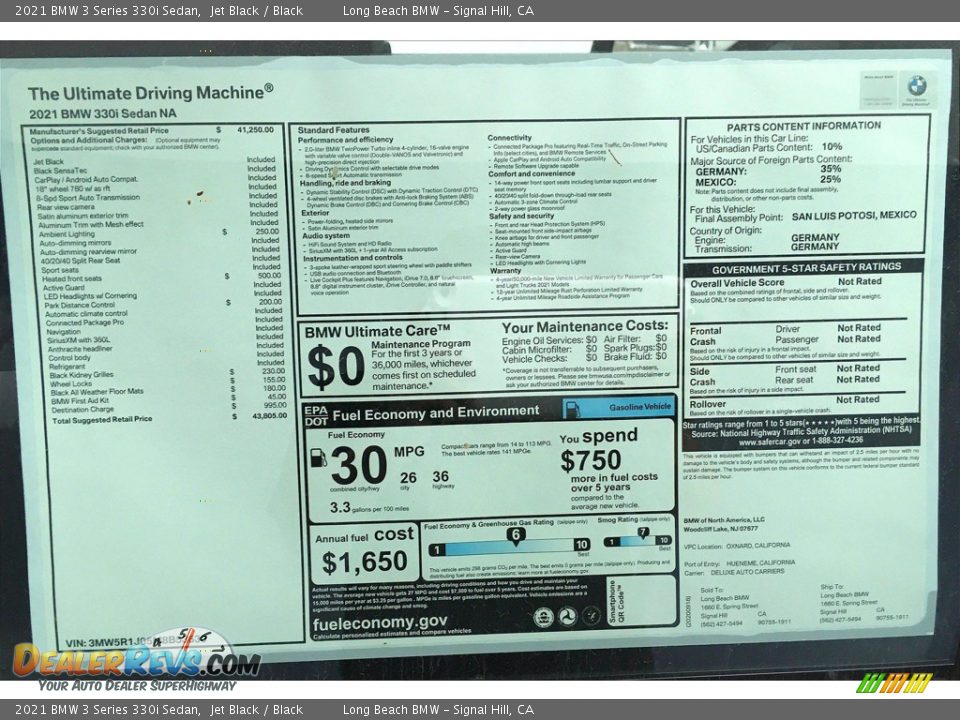This screenshot has height=720, width=960.
Task: Click 'Handling, ride and braking' subheading
Action: [x=345, y=182]
